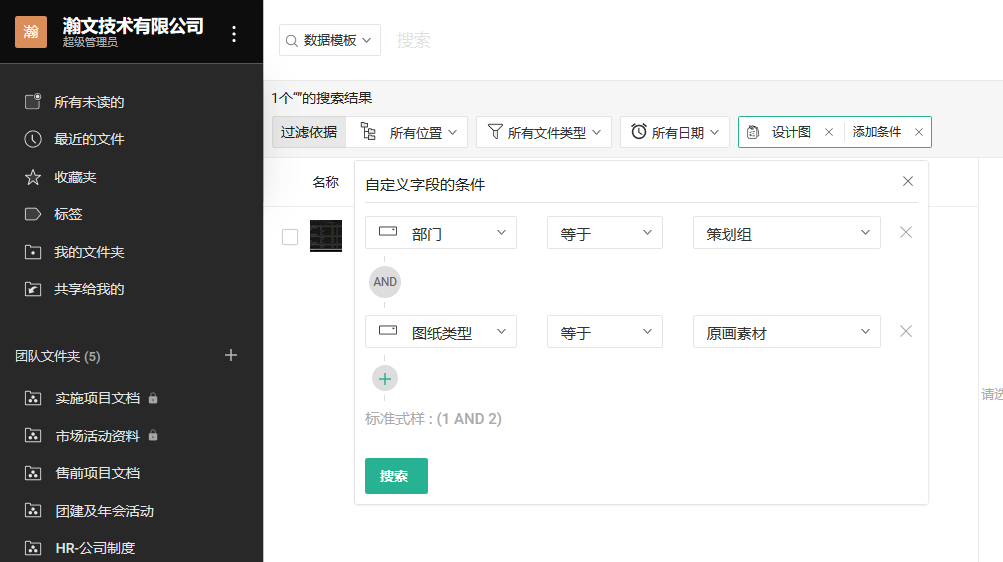Delete the 图纸类型 condition row
This screenshot has width=1003, height=562.
906,332
